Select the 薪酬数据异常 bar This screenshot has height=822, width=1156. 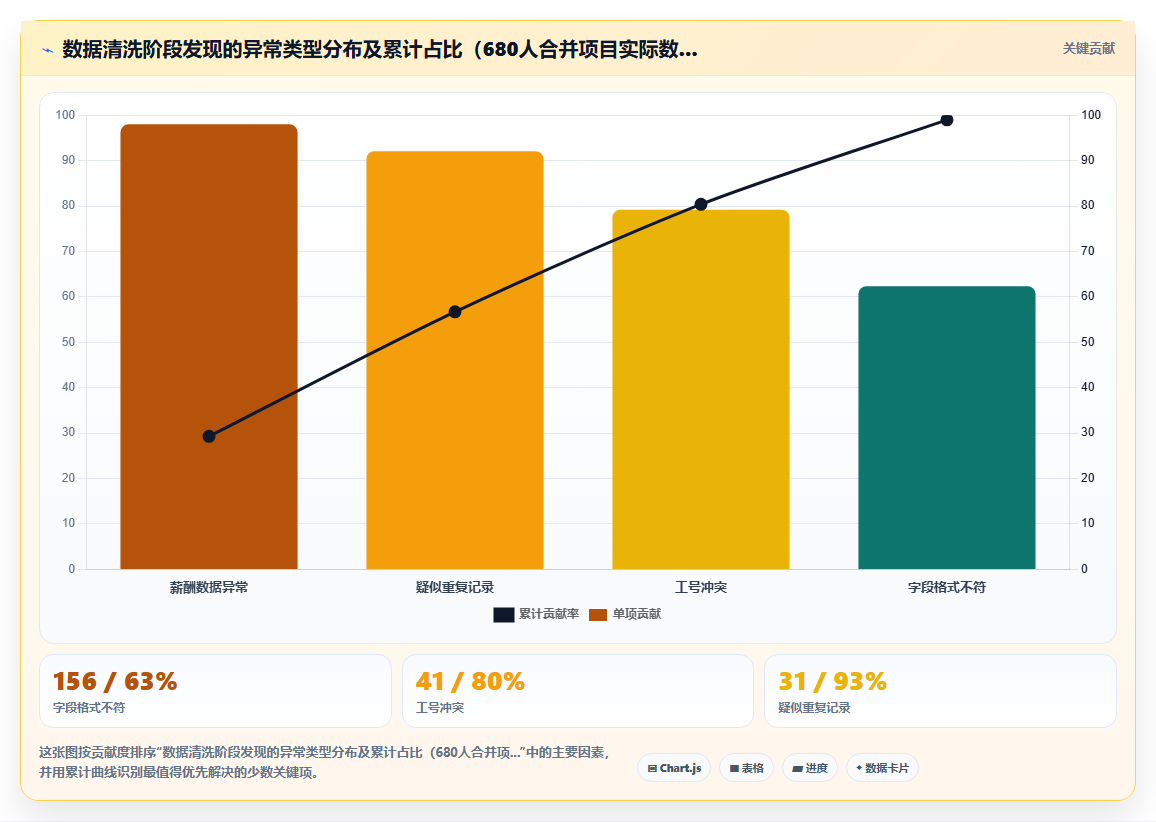coord(209,346)
